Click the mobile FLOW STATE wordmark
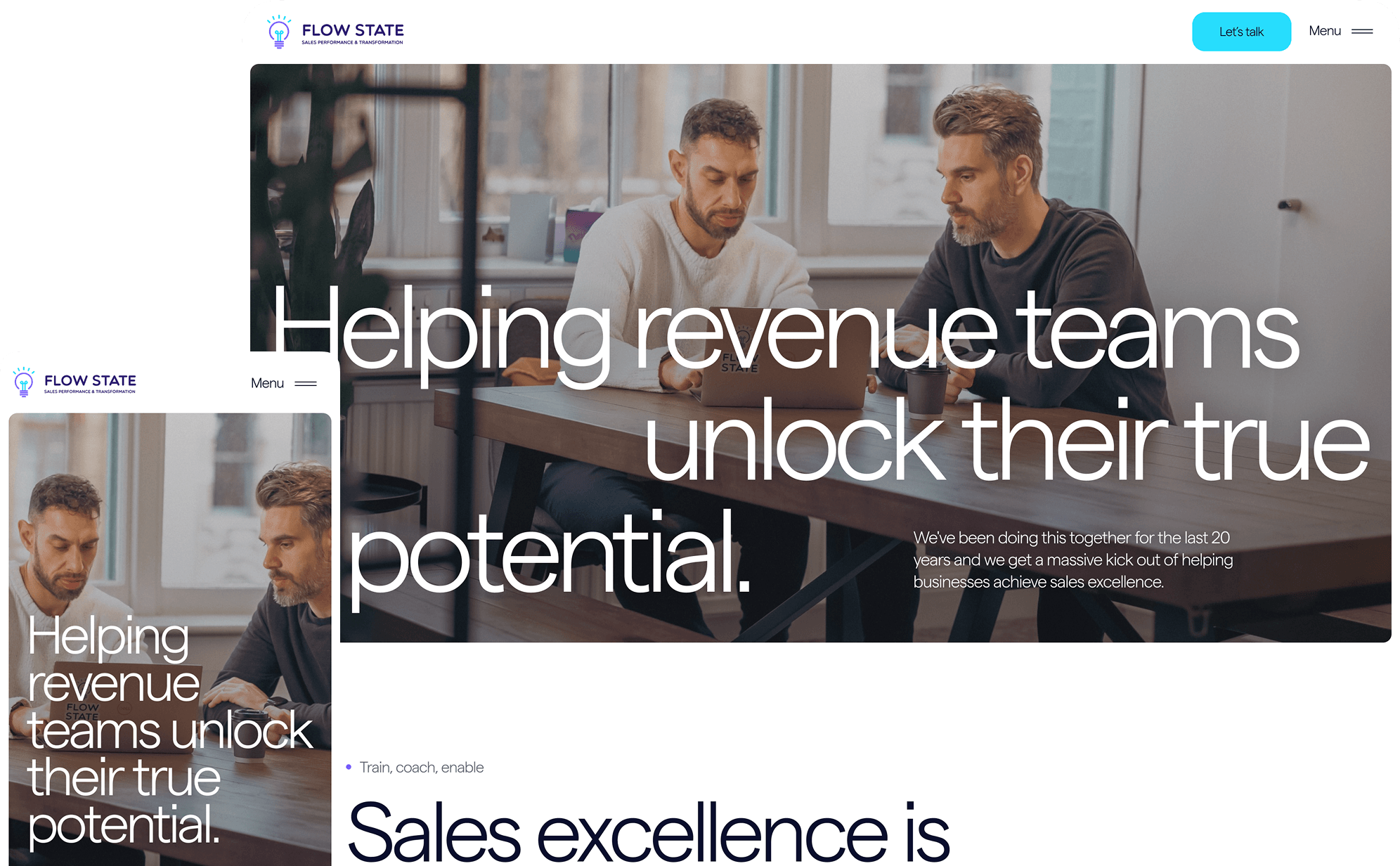Screen dimensions: 1400x866 (x=90, y=380)
